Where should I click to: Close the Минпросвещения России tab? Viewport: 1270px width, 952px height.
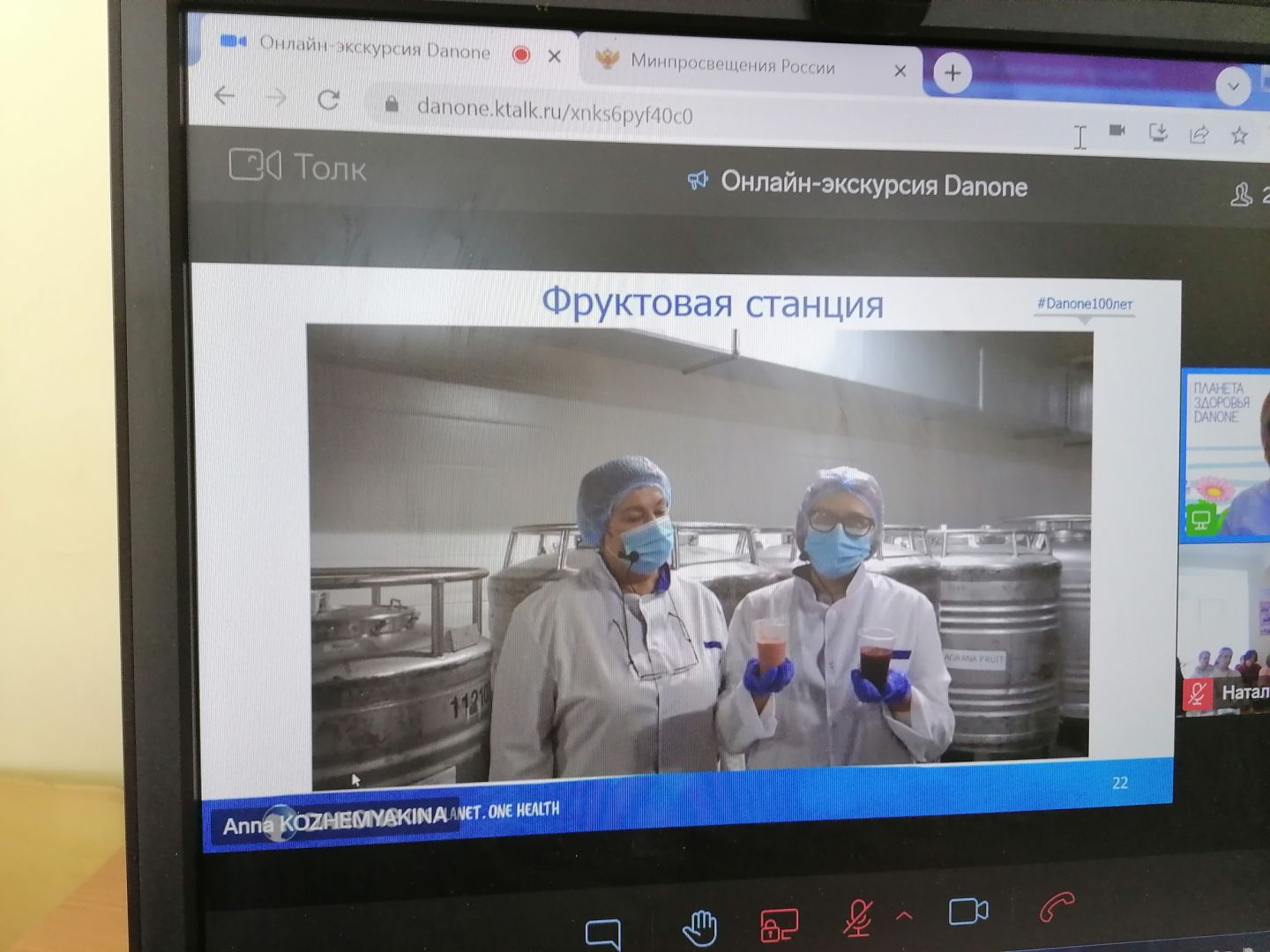pyautogui.click(x=900, y=71)
